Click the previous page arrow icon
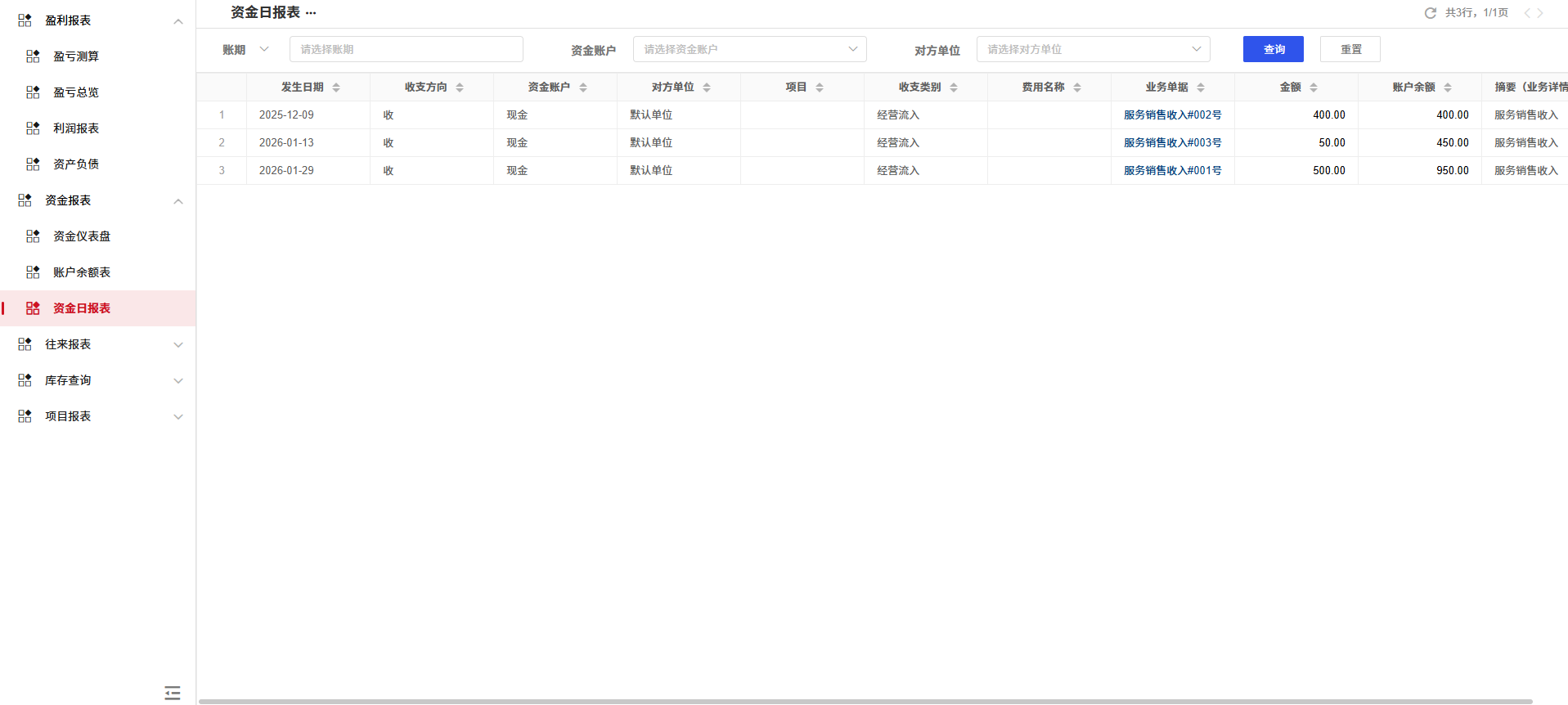 (x=1526, y=13)
